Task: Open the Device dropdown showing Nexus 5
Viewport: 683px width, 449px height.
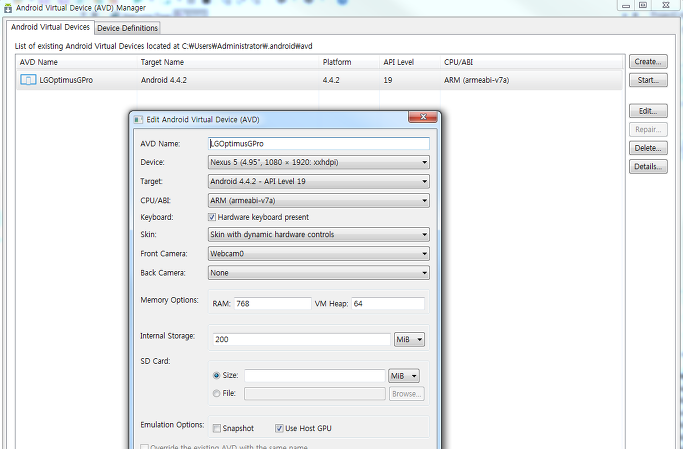Action: click(x=318, y=162)
